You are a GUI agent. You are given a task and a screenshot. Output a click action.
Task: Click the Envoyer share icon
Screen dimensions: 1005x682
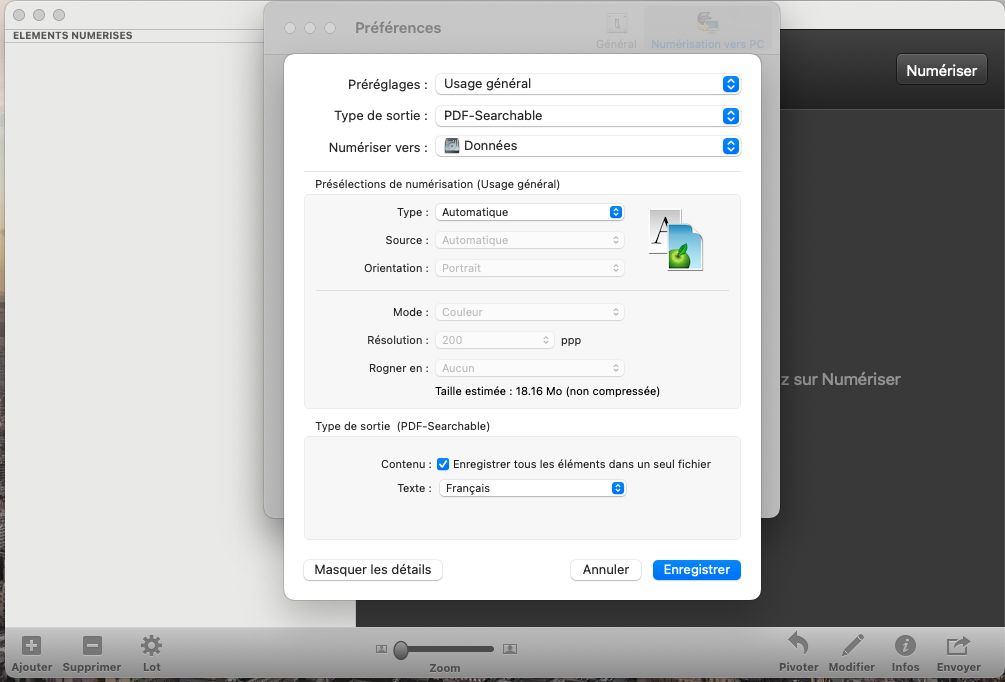coord(957,646)
